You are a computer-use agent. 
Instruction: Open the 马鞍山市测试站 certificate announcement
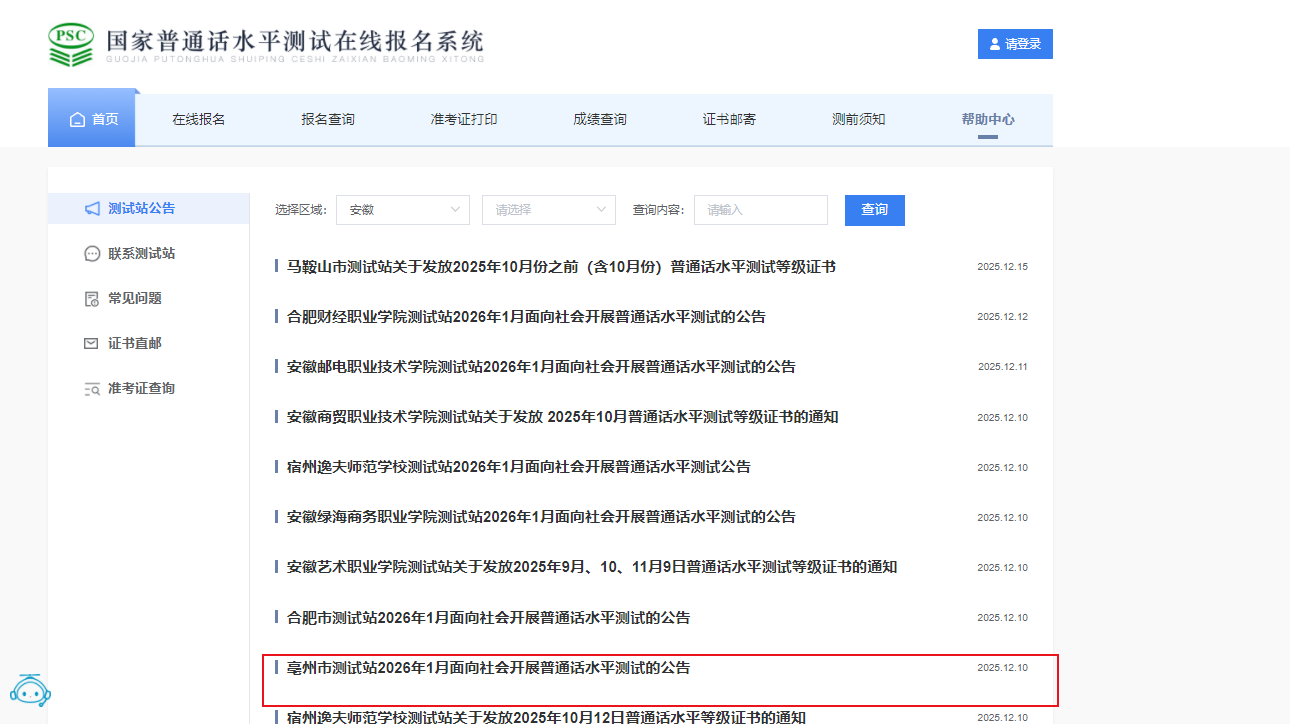[561, 267]
